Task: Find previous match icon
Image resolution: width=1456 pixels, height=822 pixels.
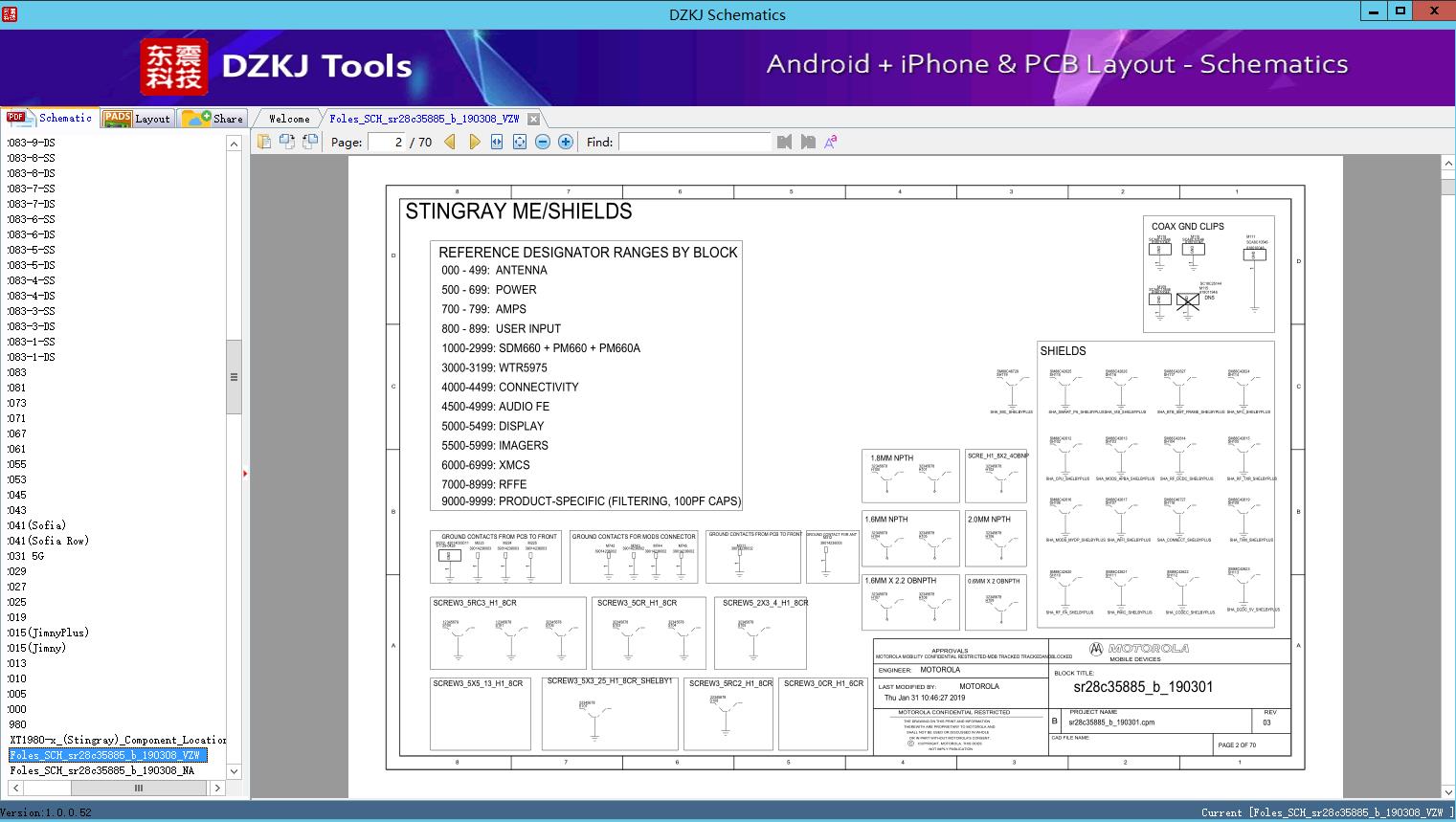Action: [x=785, y=142]
